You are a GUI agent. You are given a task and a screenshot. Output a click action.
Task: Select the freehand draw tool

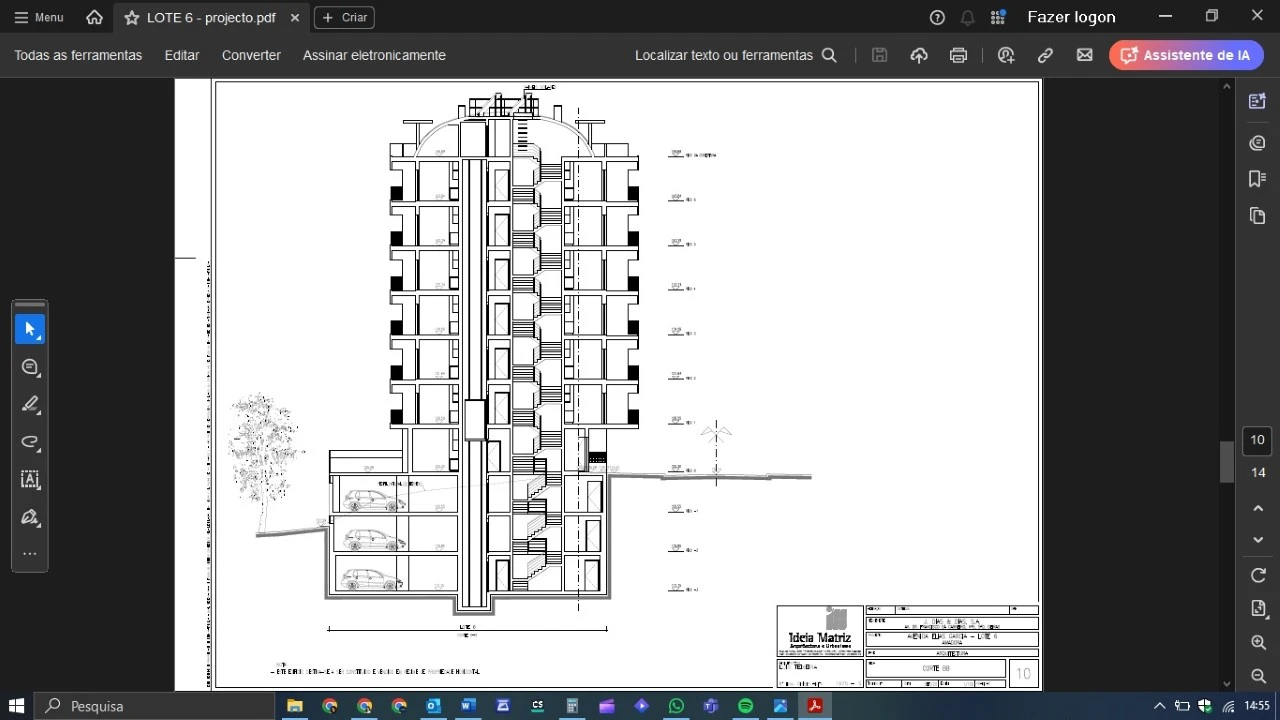pos(30,442)
